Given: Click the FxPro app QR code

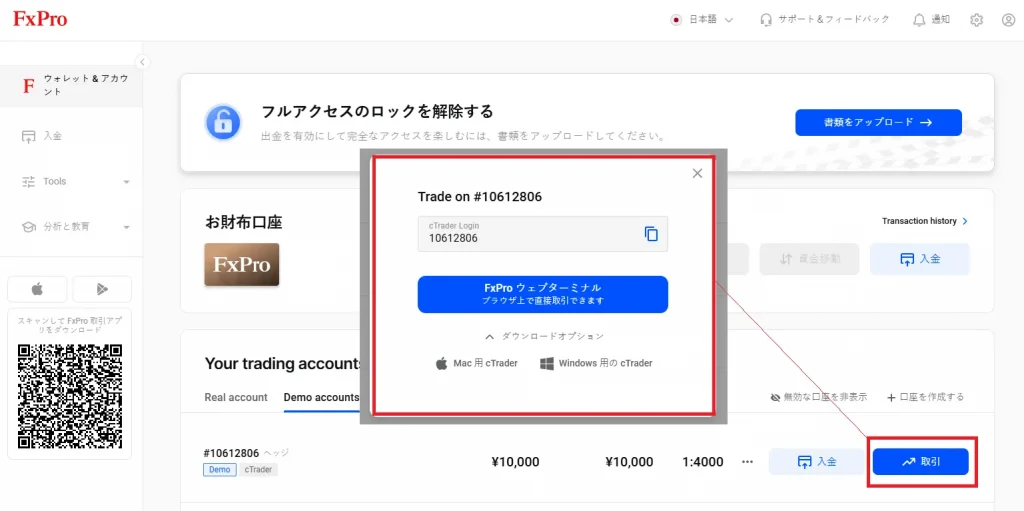Looking at the screenshot, I should (x=70, y=396).
